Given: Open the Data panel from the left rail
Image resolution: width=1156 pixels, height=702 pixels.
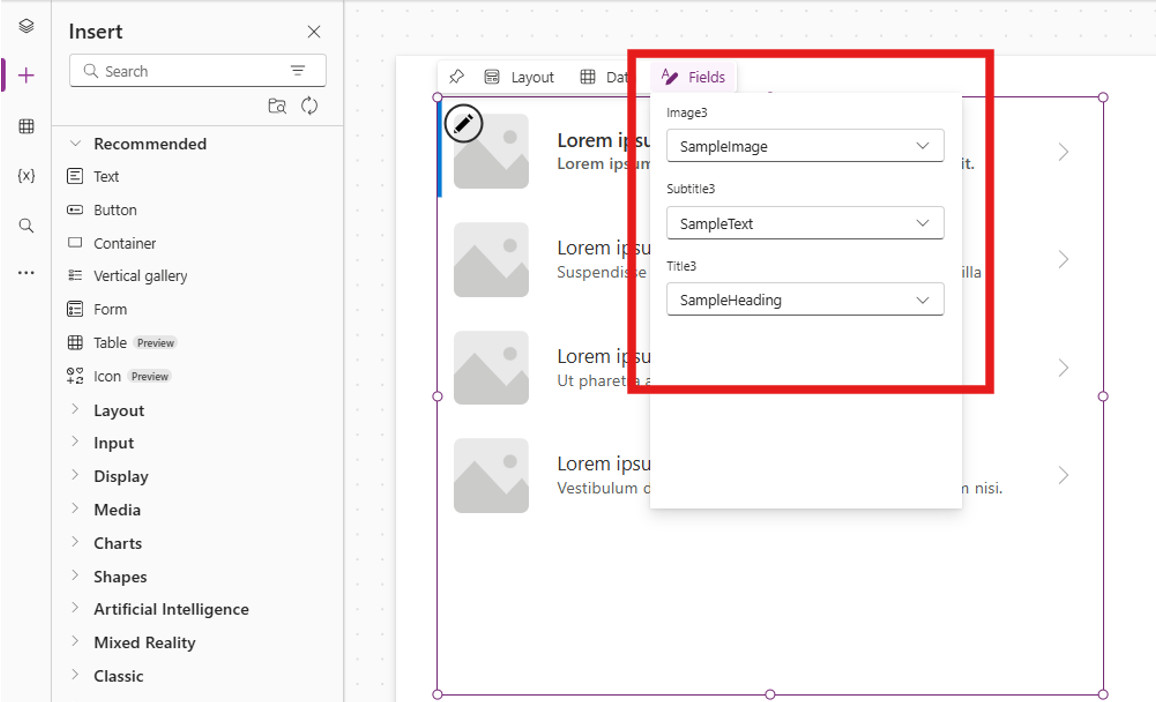Looking at the screenshot, I should coord(25,128).
